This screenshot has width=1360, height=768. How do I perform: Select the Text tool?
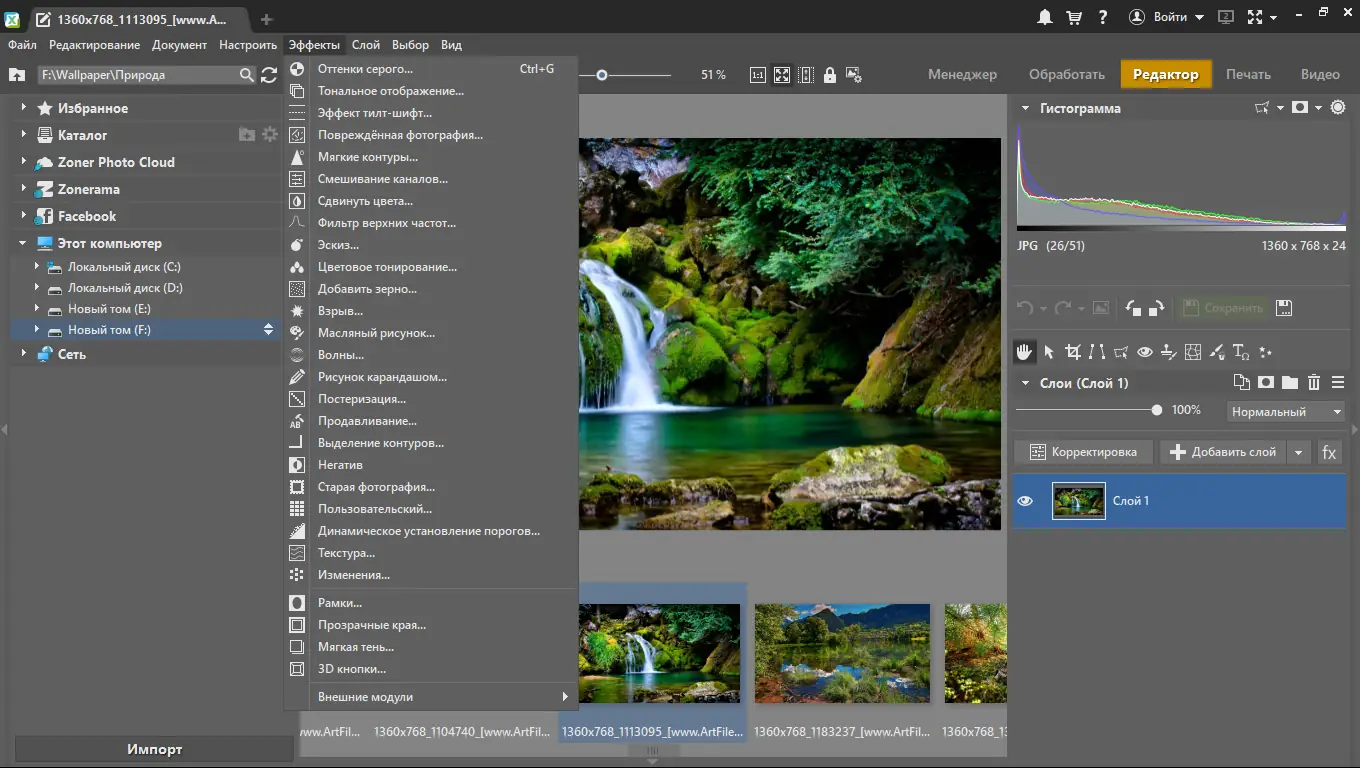coord(1241,352)
